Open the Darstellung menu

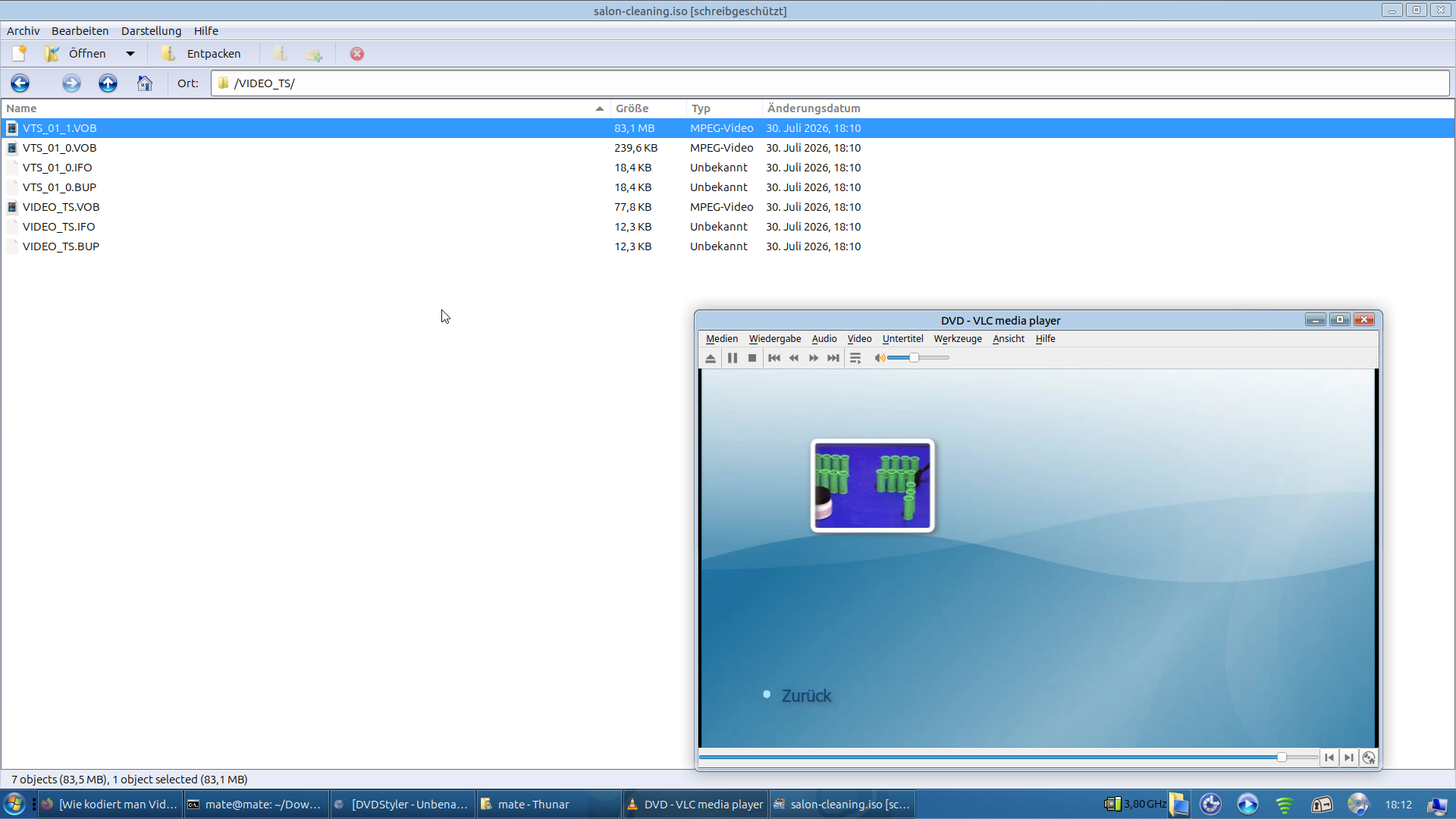coord(151,31)
